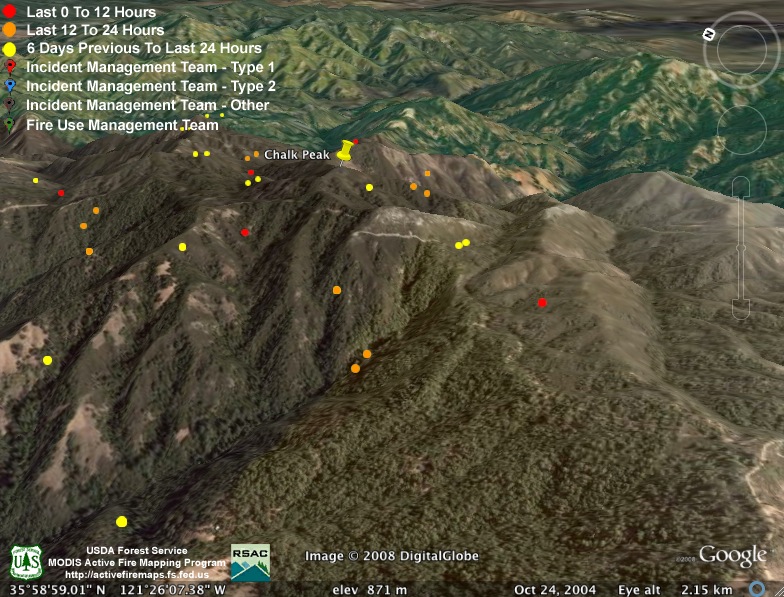784x597 pixels.
Task: Click the red Last 0 To 12 Hours legend dot
Action: click(x=10, y=12)
